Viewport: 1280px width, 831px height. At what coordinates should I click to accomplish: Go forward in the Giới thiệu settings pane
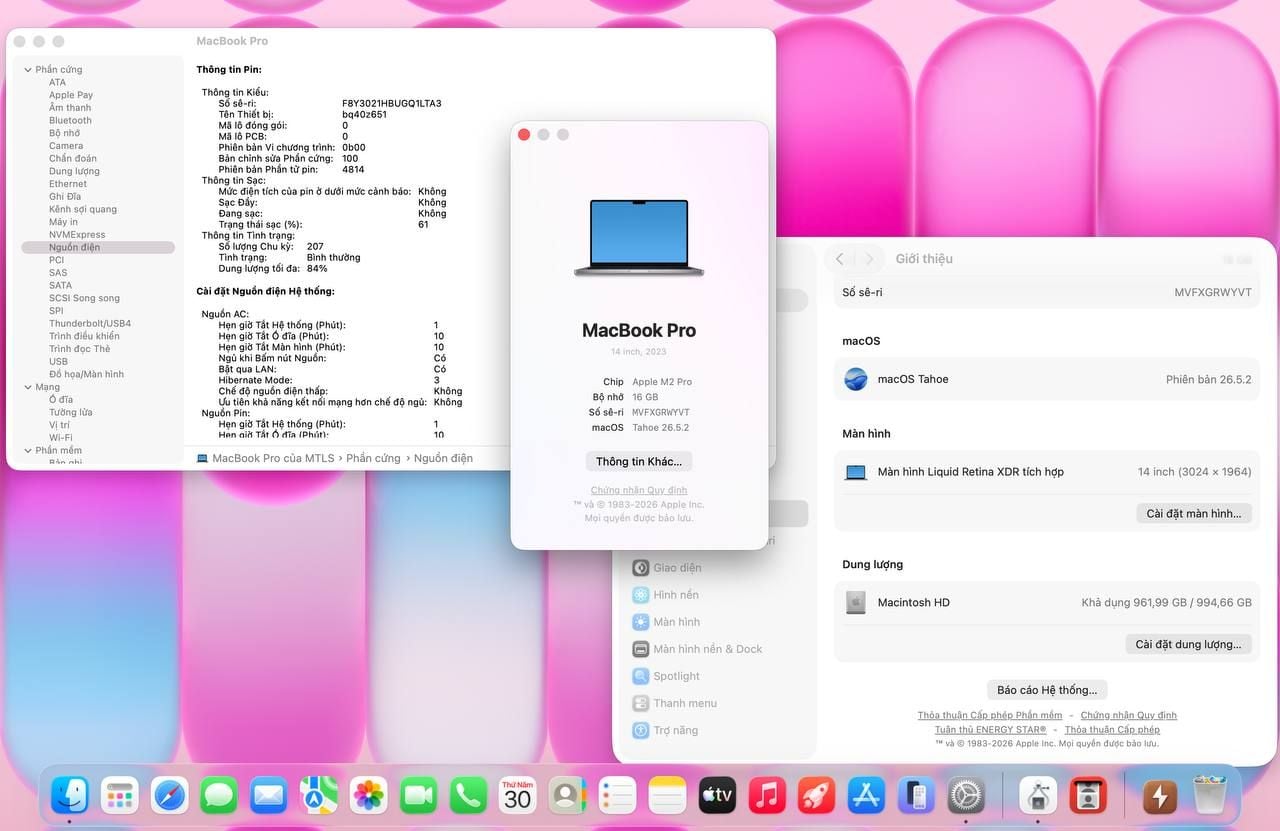click(870, 259)
